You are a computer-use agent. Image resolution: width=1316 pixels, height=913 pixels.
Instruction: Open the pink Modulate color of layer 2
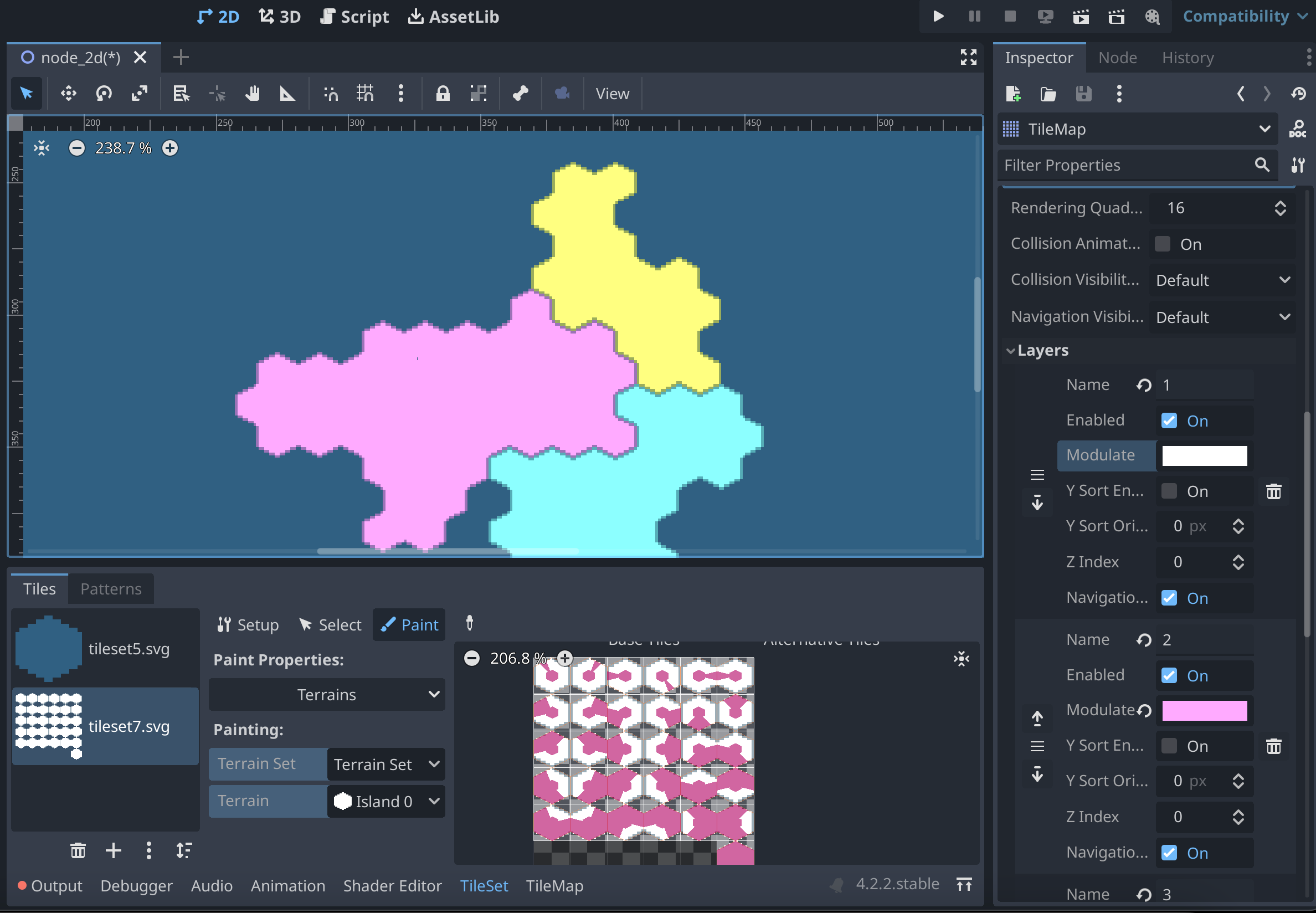(1204, 710)
